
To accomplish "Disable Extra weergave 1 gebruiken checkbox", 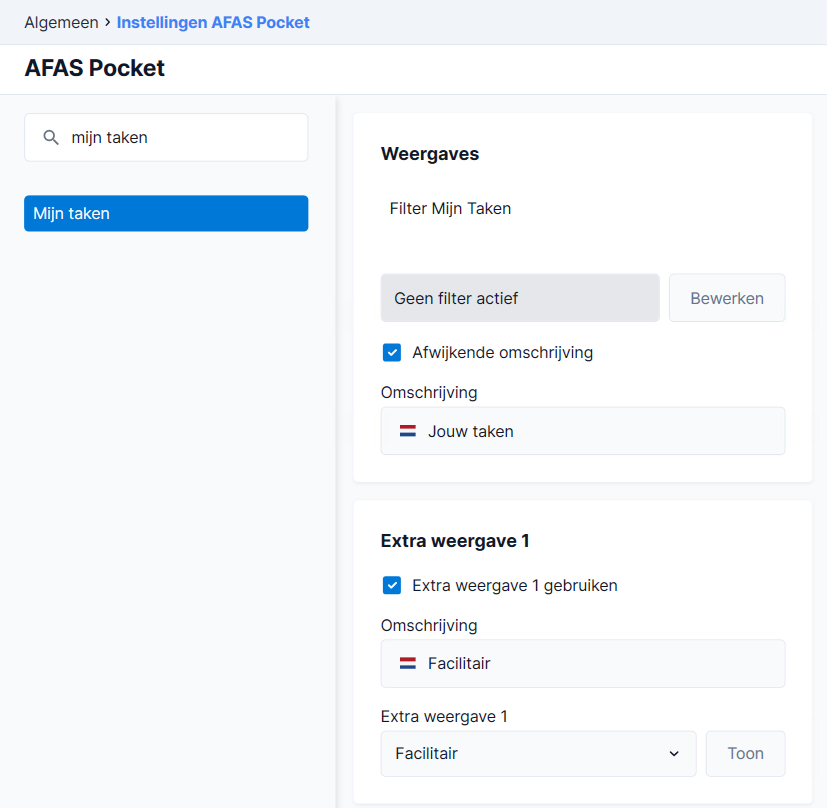I will pos(392,585).
